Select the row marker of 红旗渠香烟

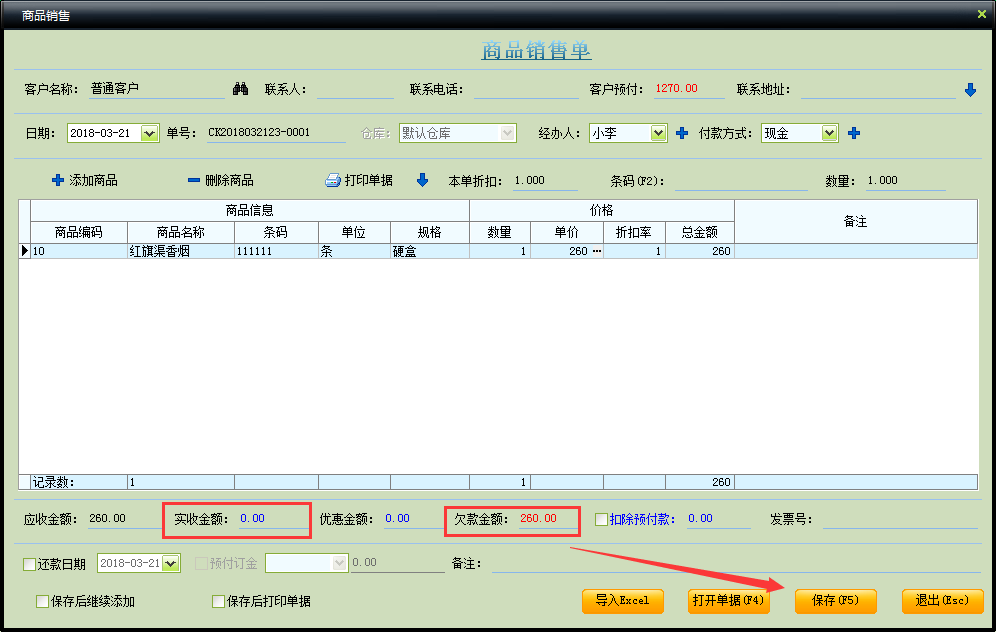click(25, 251)
